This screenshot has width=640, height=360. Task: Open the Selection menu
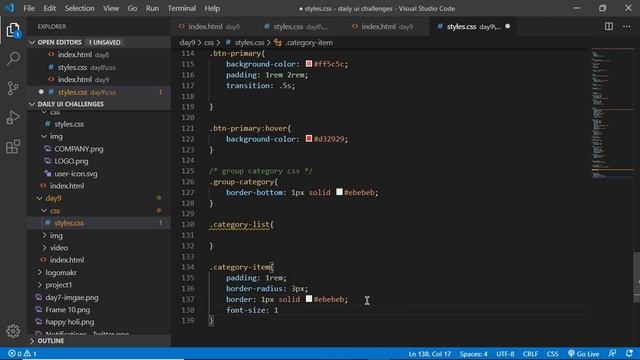79,8
